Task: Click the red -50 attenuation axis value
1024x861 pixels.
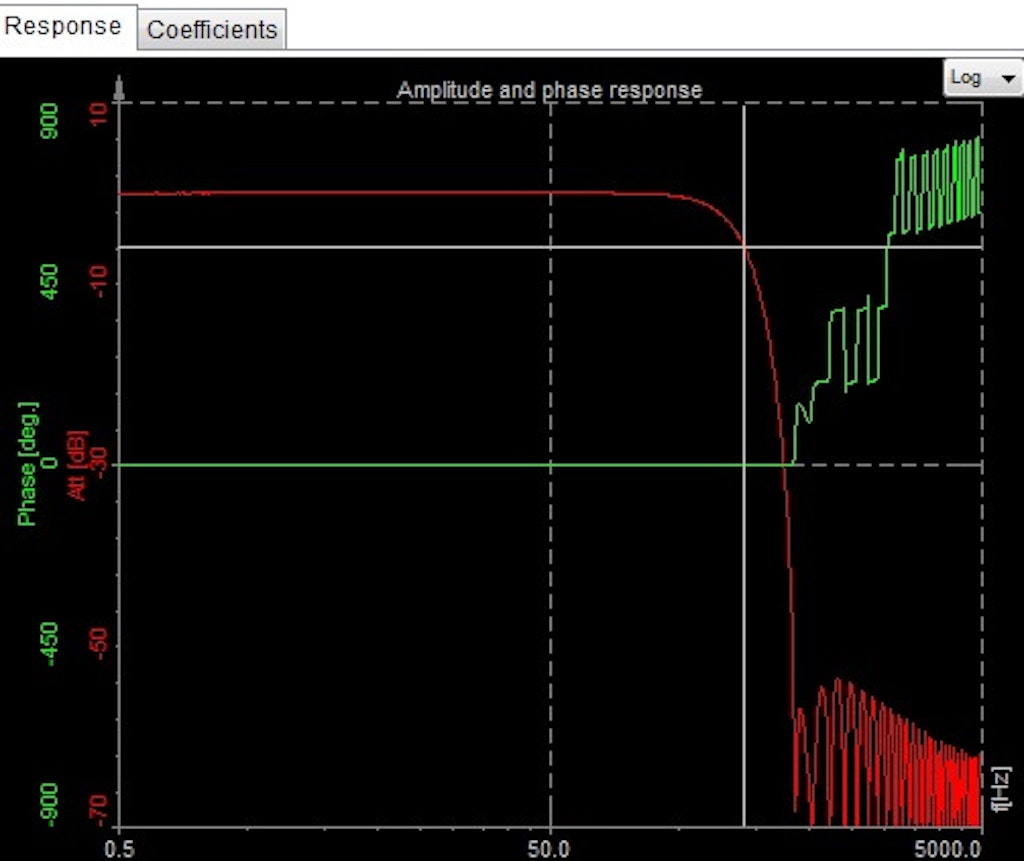Action: (98, 643)
